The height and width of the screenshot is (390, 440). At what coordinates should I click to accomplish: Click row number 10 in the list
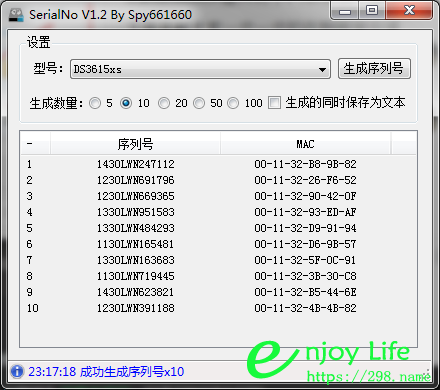pos(33,308)
